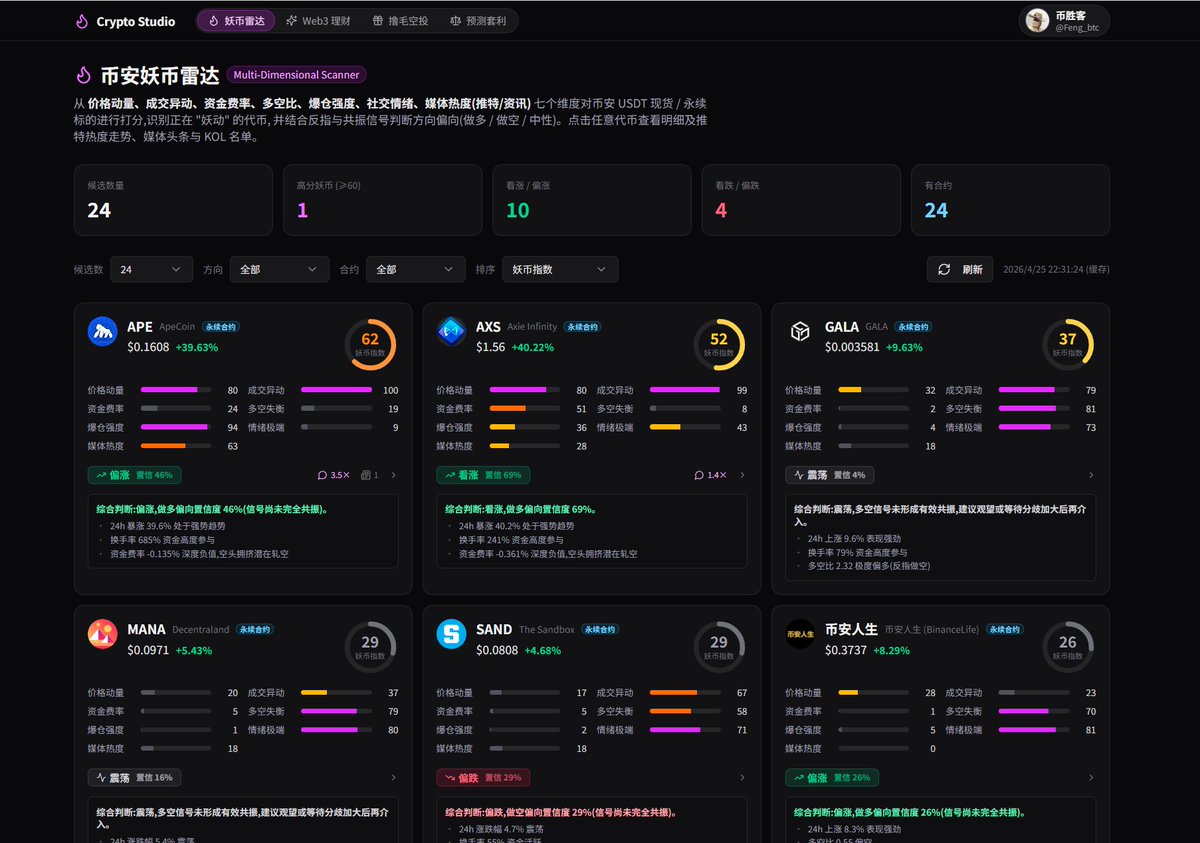
Task: Click the 有合约 24 stat card
Action: click(x=1010, y=200)
